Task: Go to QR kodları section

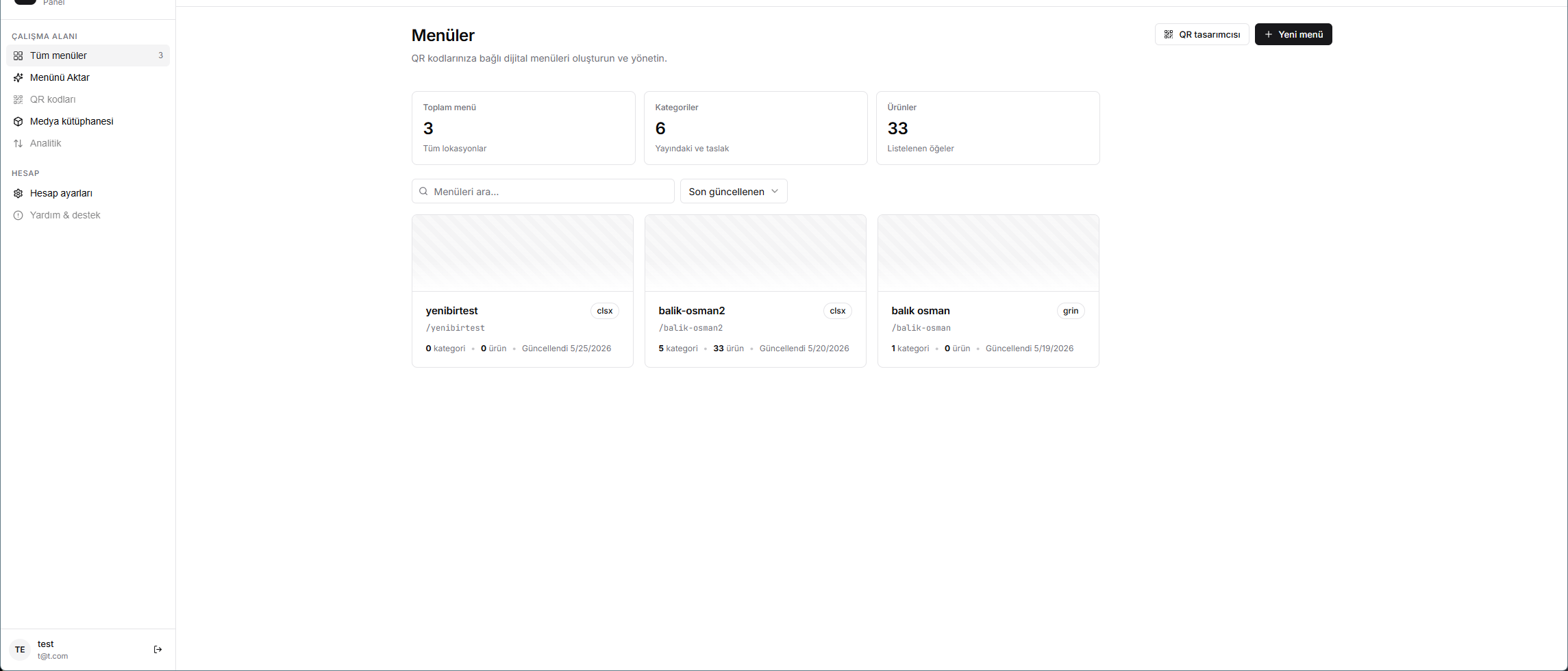Action: (88, 99)
